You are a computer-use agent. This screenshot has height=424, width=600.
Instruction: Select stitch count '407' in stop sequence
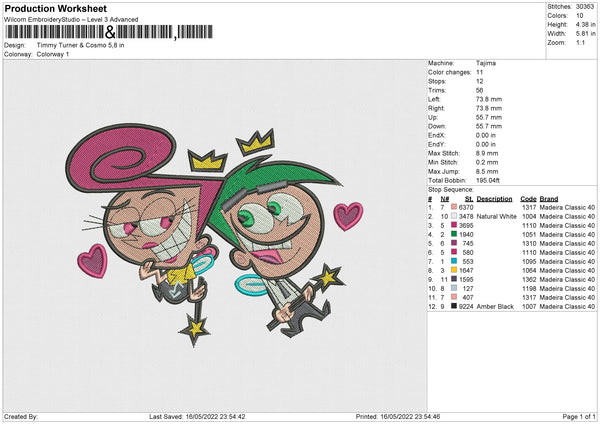pyautogui.click(x=468, y=297)
